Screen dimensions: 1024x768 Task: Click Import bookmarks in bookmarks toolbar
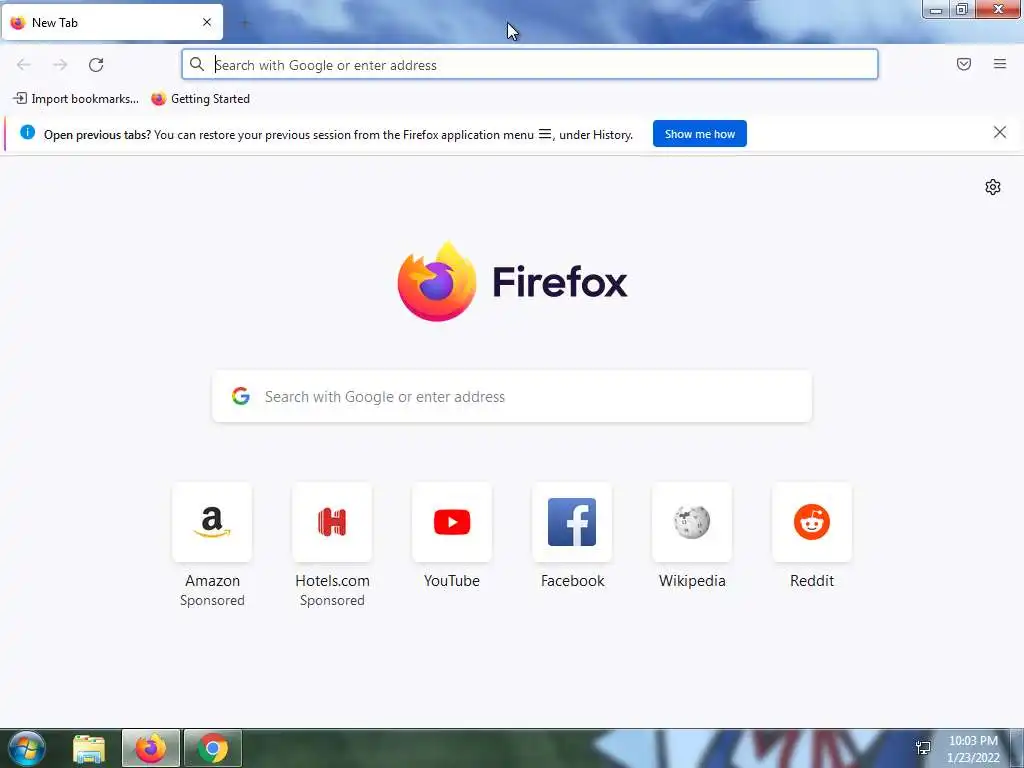(76, 99)
